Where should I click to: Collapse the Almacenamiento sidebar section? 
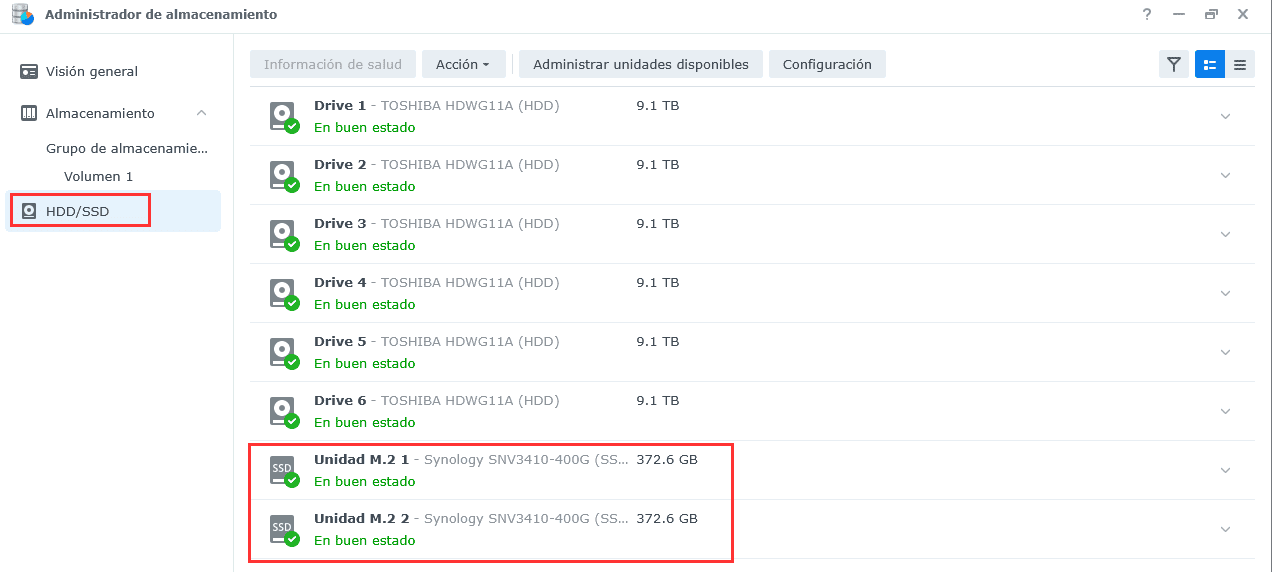(201, 113)
